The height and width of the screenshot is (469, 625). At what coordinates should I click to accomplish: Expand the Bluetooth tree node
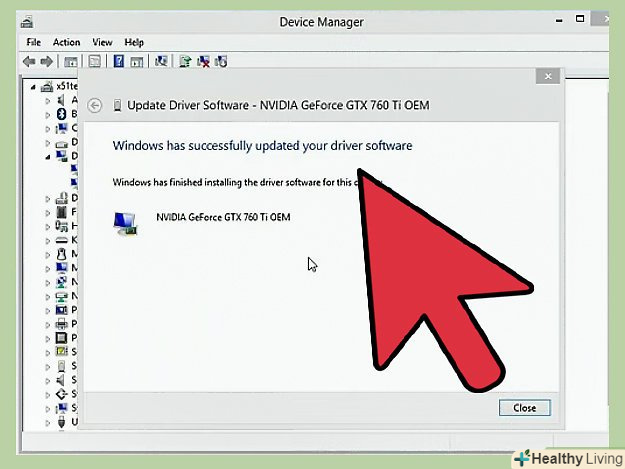point(47,114)
